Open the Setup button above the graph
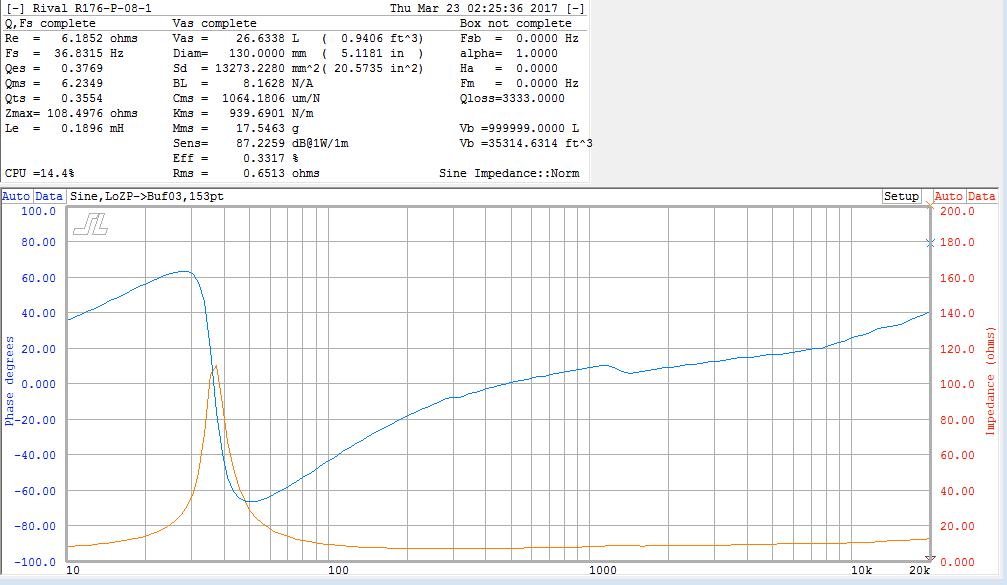Screen dimensions: 1007x585 pyautogui.click(x=901, y=196)
